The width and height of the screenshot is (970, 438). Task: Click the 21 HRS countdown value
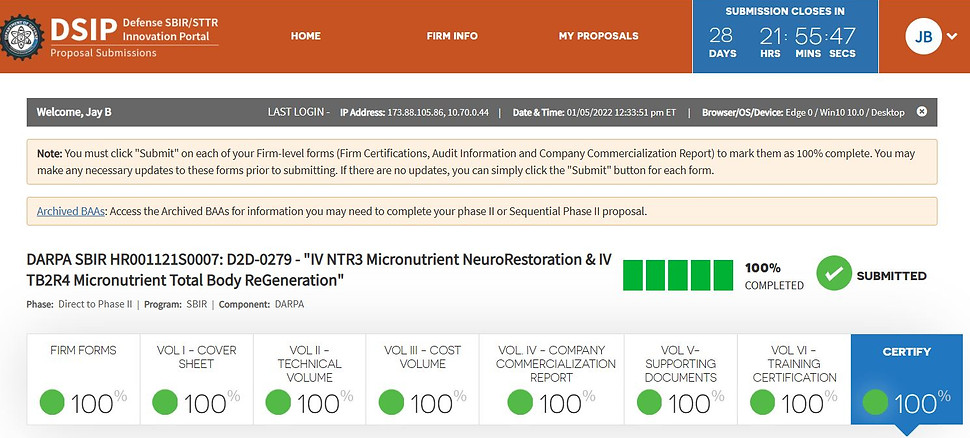[770, 42]
